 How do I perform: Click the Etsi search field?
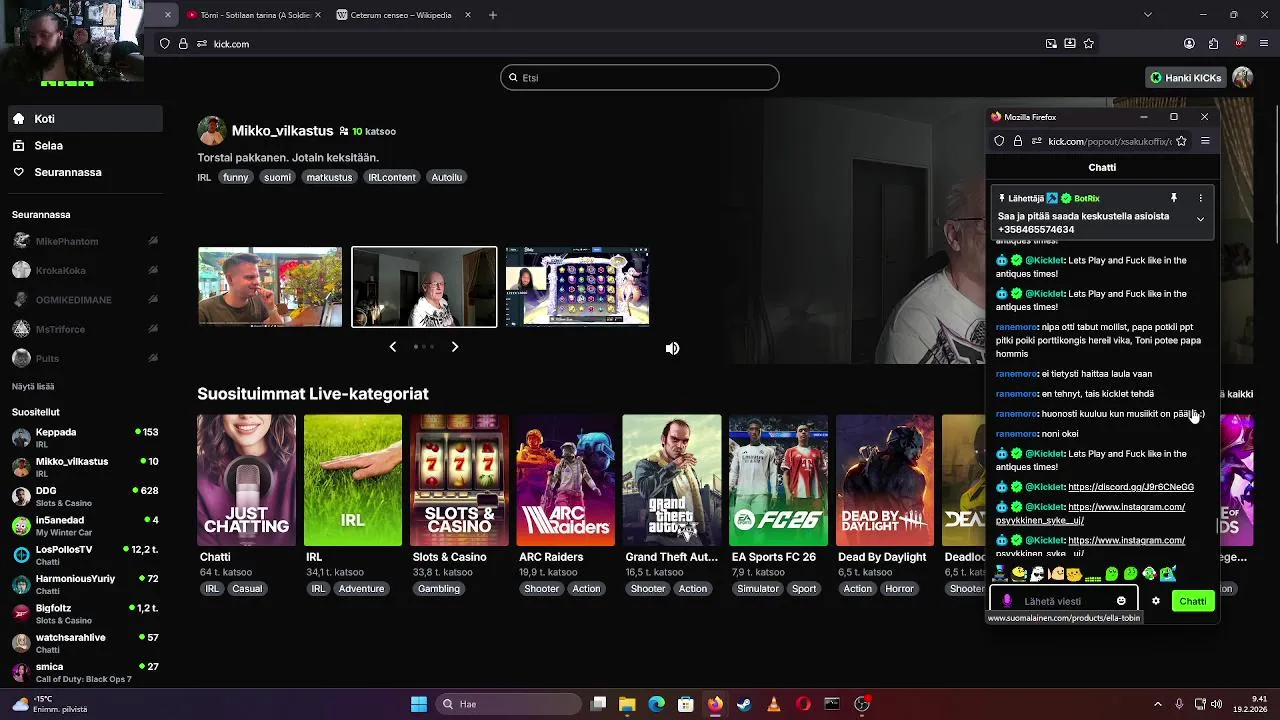(640, 77)
